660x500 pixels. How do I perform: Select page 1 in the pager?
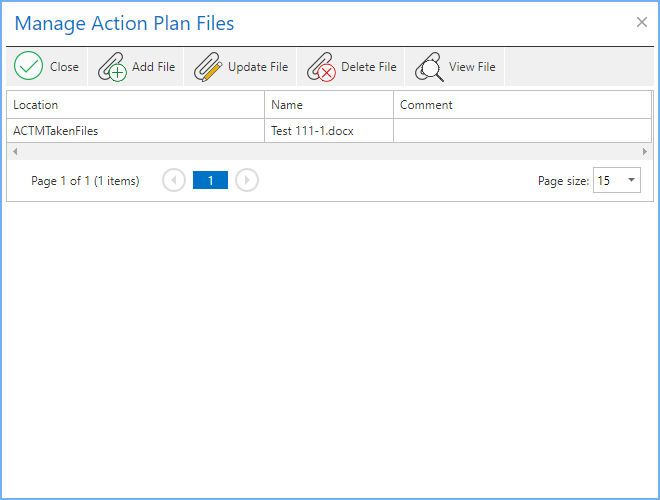[x=210, y=180]
